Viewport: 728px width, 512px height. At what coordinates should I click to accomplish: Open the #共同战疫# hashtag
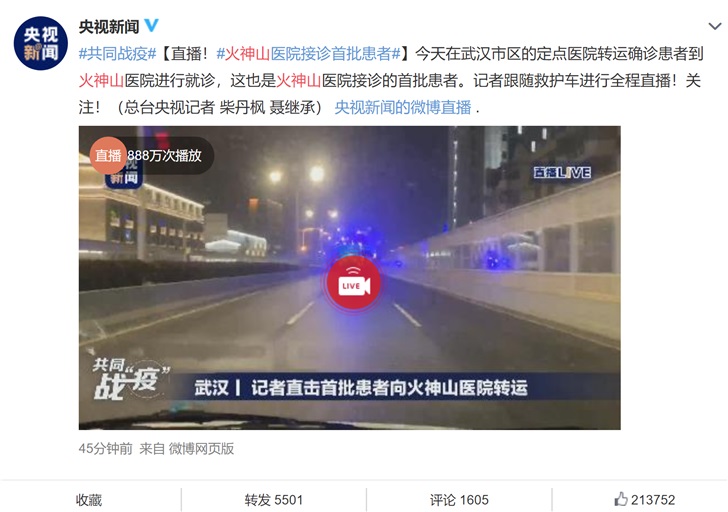coord(117,54)
